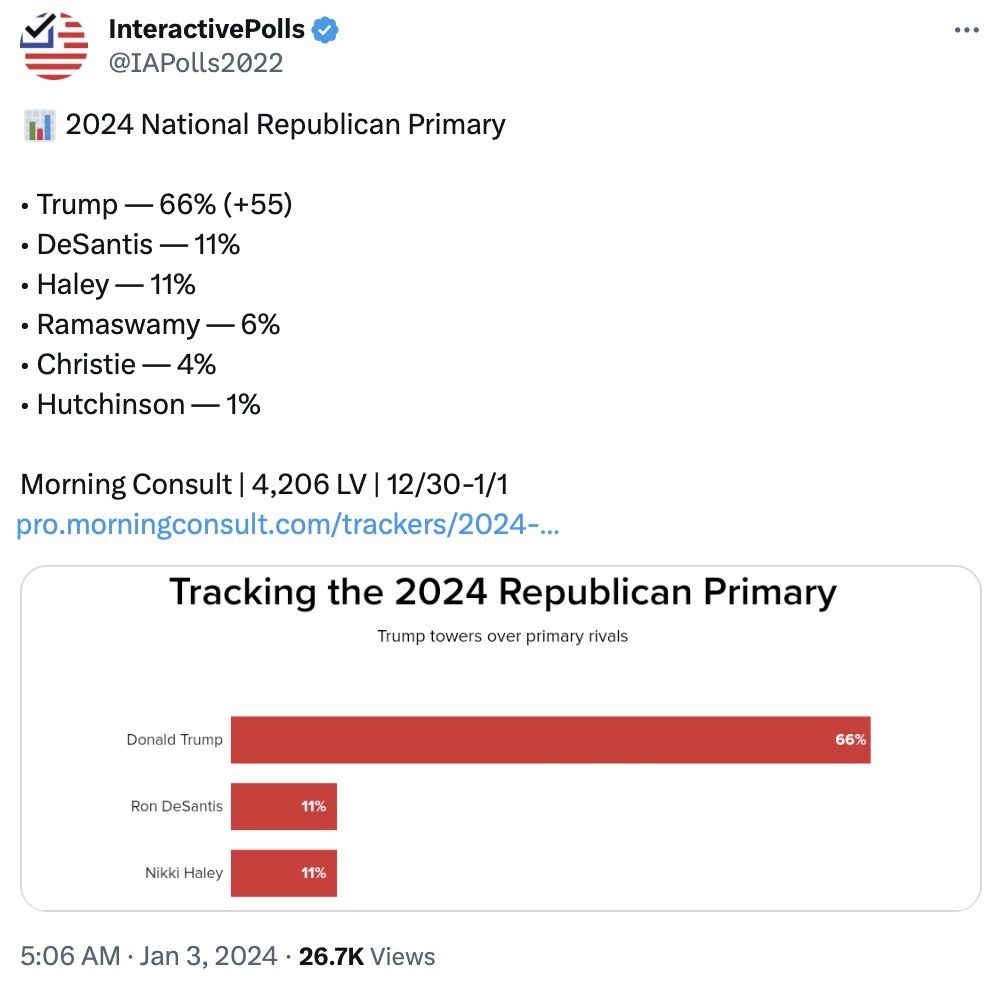
Task: Click the embedded poll chart image
Action: 501,738
